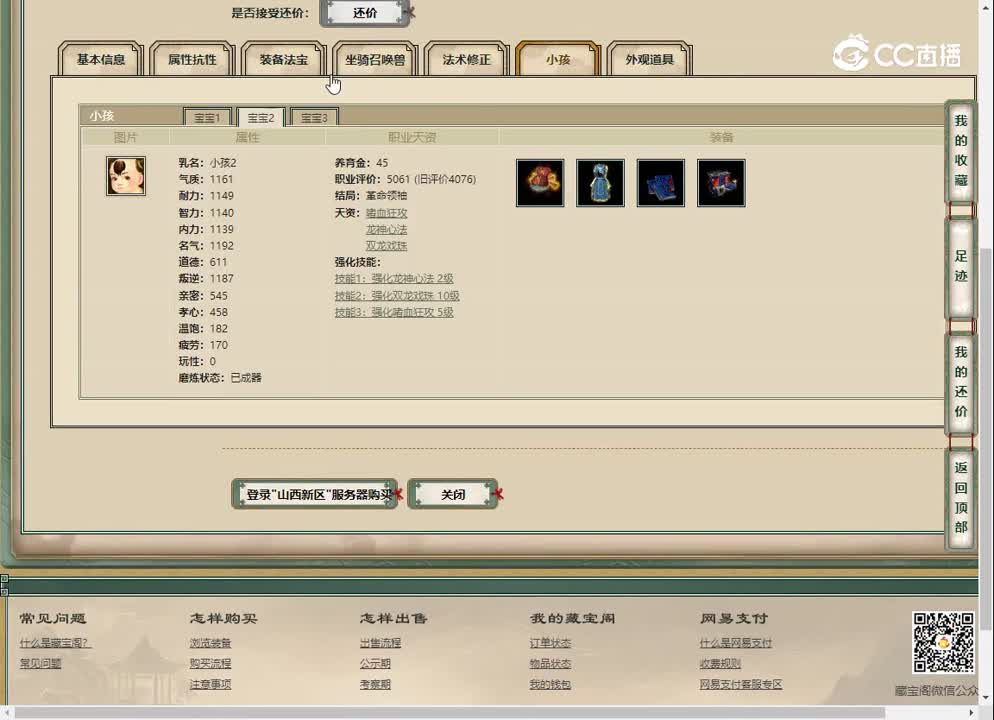
Task: Click 返回顶部 to go back to top
Action: (959, 500)
